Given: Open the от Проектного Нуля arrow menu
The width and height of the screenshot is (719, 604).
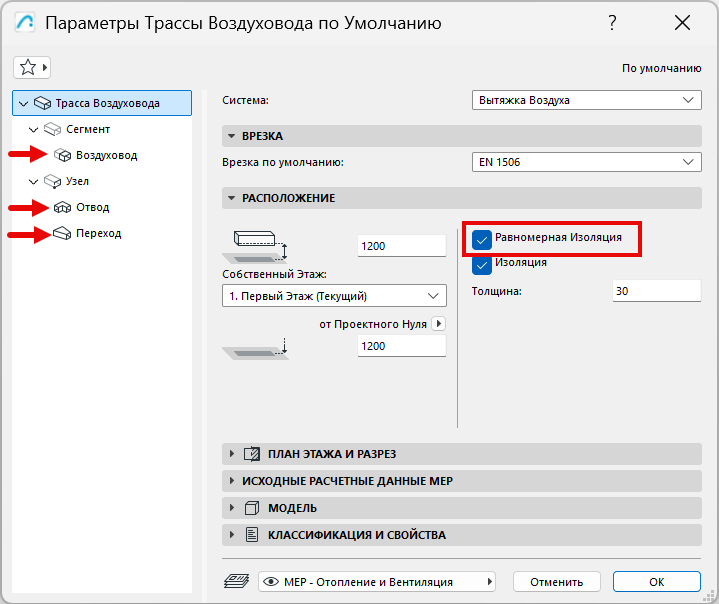Looking at the screenshot, I should coord(439,324).
